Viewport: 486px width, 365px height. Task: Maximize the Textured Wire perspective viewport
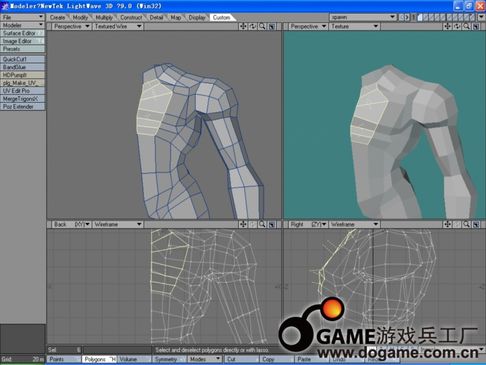tap(272, 26)
